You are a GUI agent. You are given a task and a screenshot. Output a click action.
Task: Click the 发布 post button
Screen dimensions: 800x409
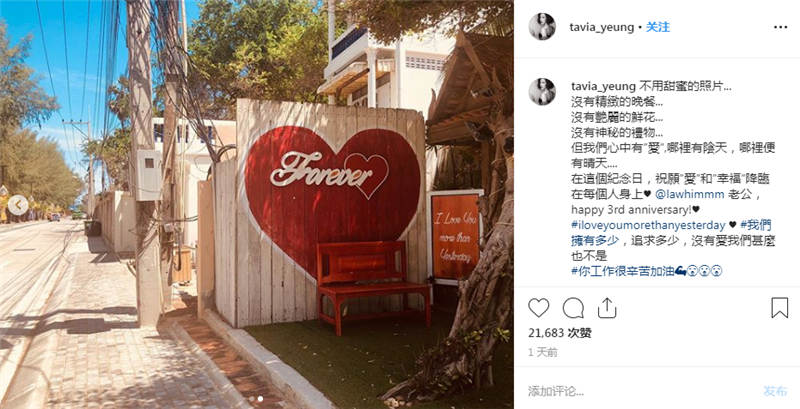pyautogui.click(x=776, y=391)
